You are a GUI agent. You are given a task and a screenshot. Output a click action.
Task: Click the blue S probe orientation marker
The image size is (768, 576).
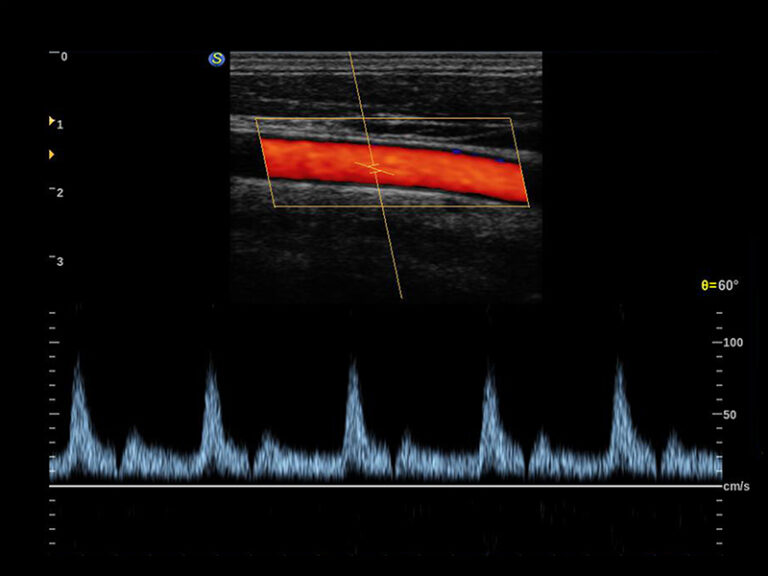click(x=216, y=59)
